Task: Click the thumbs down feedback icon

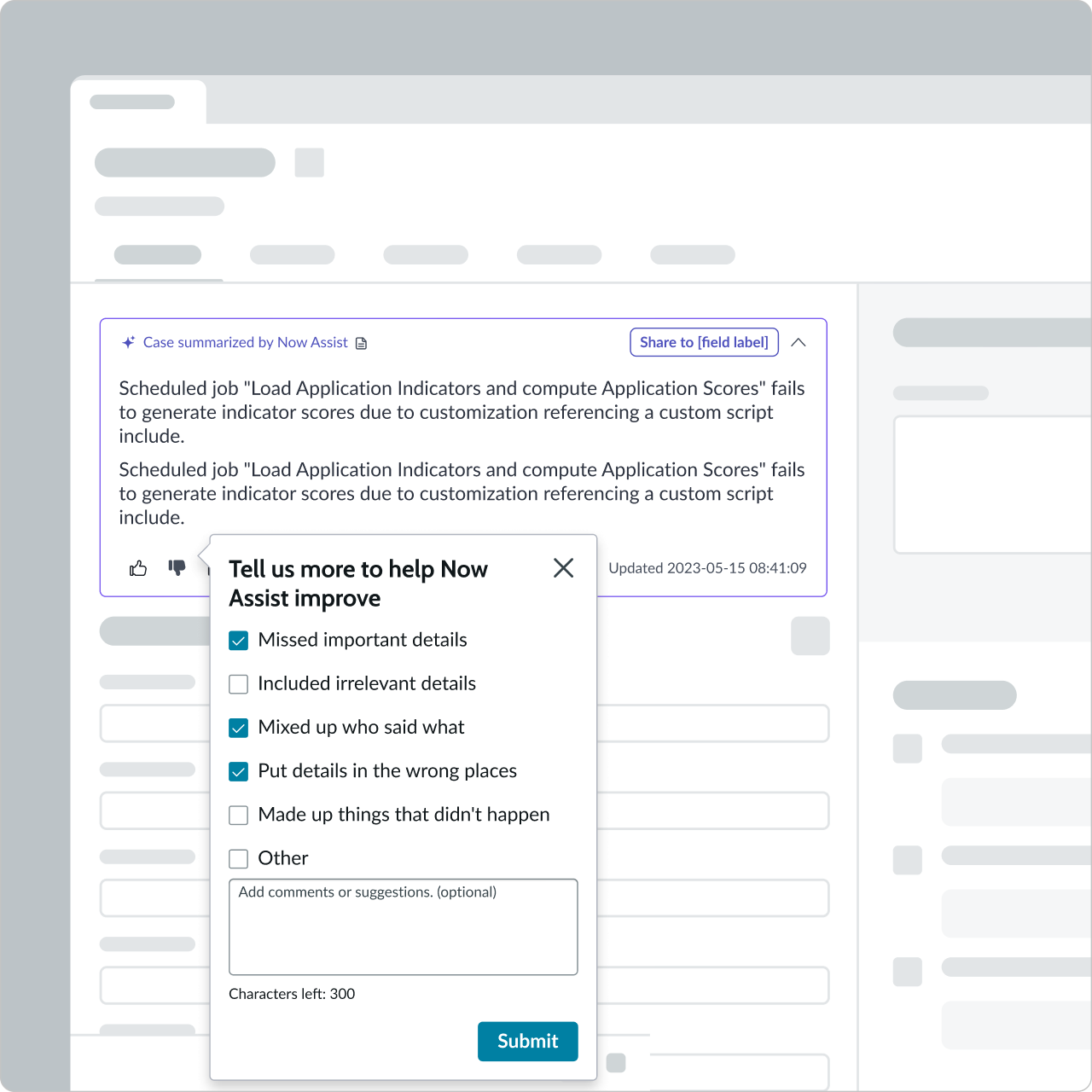Action: [x=177, y=568]
